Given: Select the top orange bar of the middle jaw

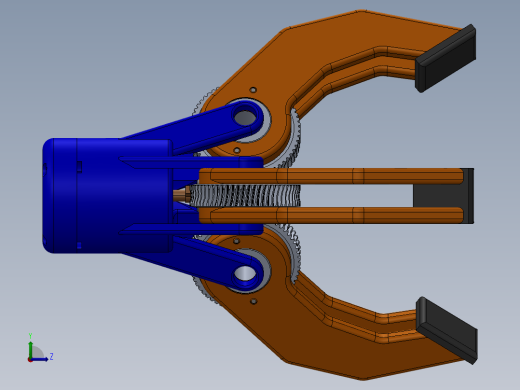Looking at the screenshot, I should pyautogui.click(x=331, y=176).
